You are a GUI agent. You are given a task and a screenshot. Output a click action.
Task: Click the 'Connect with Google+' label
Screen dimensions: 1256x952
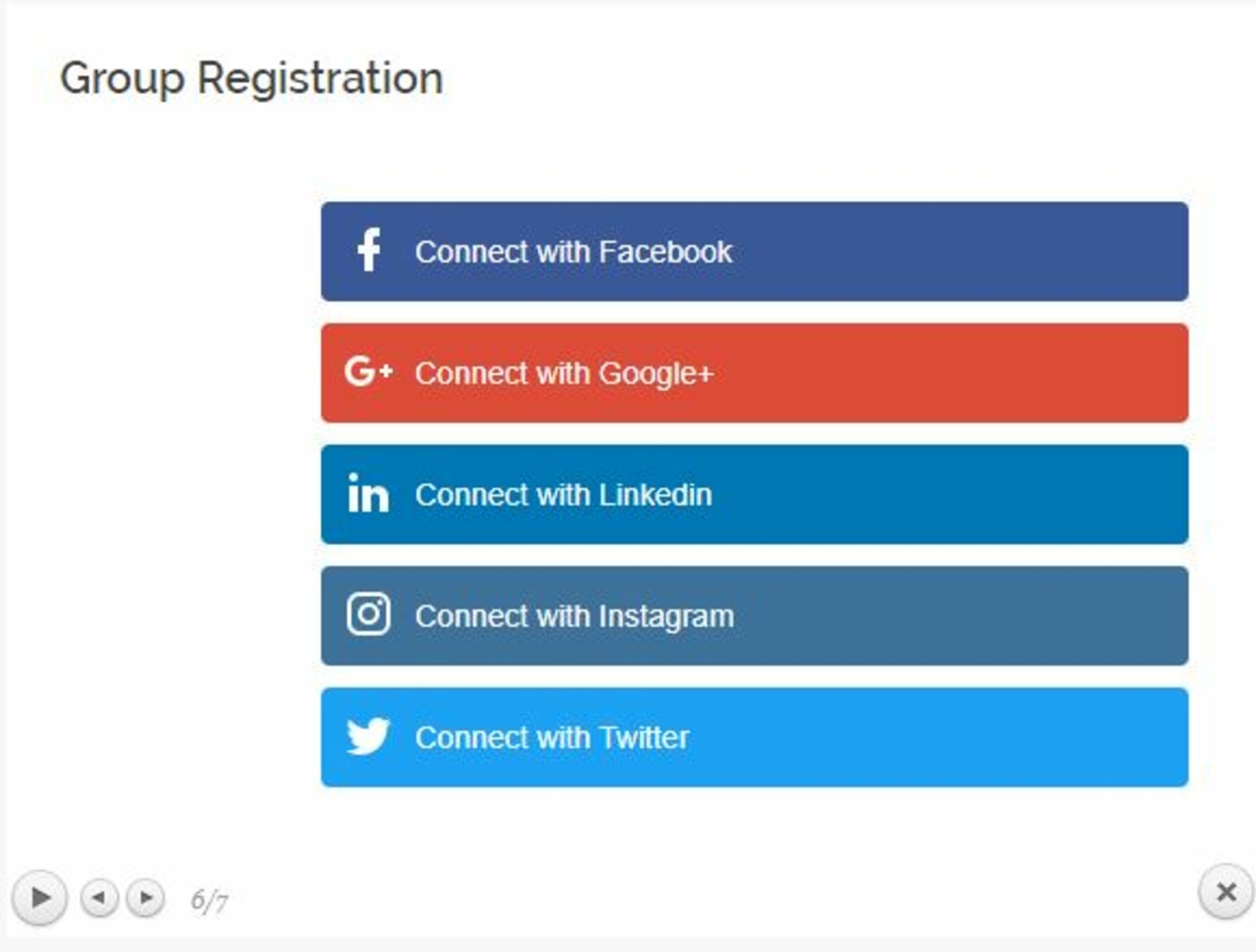tap(564, 373)
